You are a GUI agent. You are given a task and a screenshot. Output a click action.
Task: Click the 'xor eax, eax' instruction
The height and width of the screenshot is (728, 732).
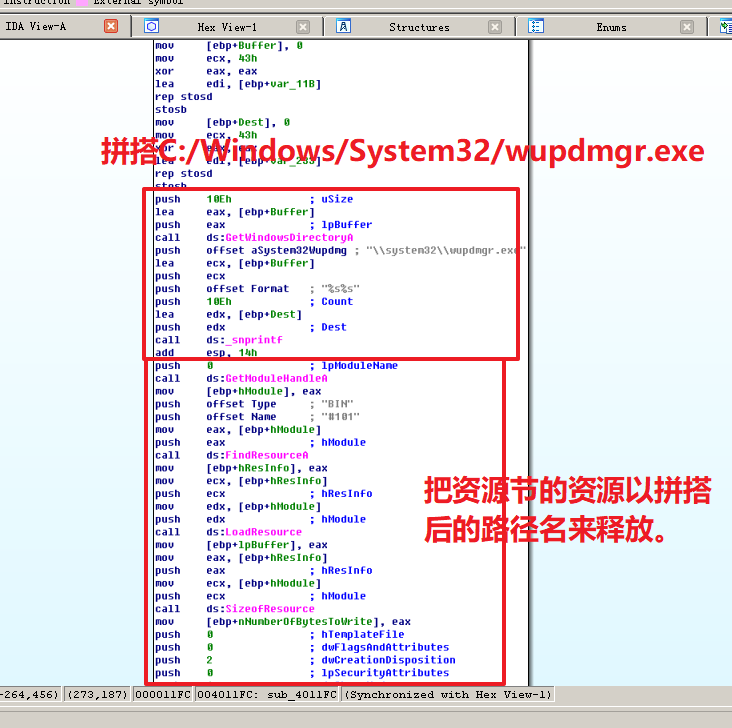coord(206,71)
